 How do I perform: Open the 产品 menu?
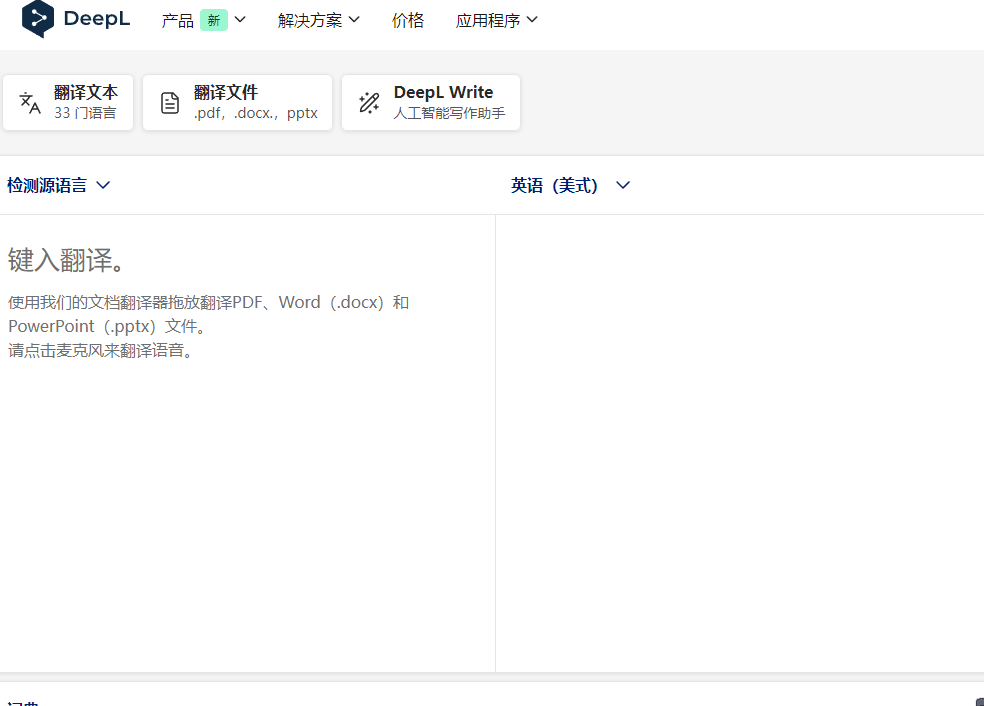(x=203, y=20)
